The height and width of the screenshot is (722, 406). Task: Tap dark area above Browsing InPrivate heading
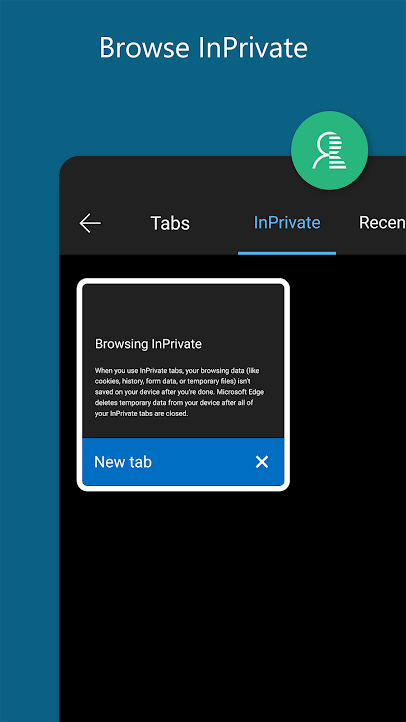[x=183, y=309]
